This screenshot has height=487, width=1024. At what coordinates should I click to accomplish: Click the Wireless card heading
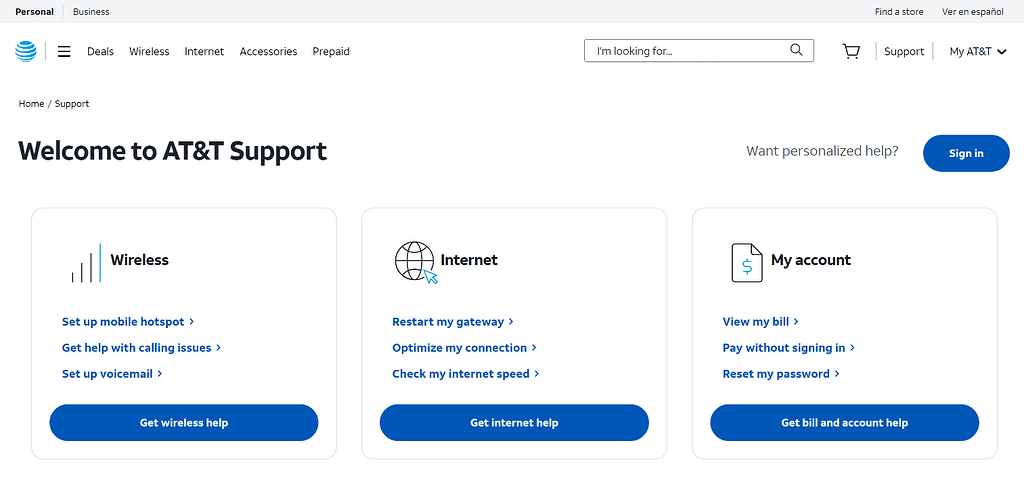[x=140, y=260]
